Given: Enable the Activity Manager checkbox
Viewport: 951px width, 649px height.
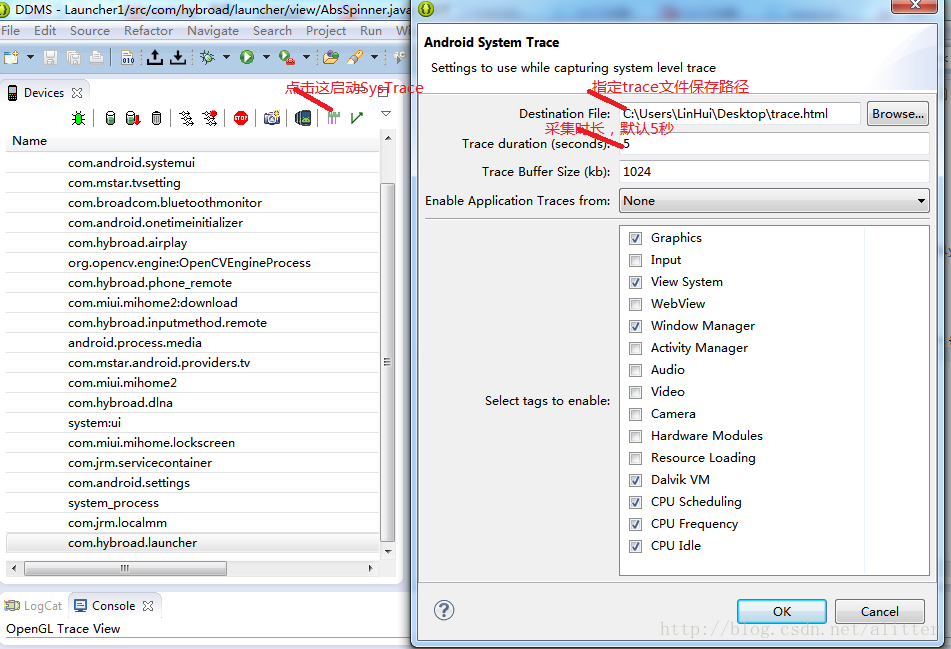Looking at the screenshot, I should coord(635,348).
